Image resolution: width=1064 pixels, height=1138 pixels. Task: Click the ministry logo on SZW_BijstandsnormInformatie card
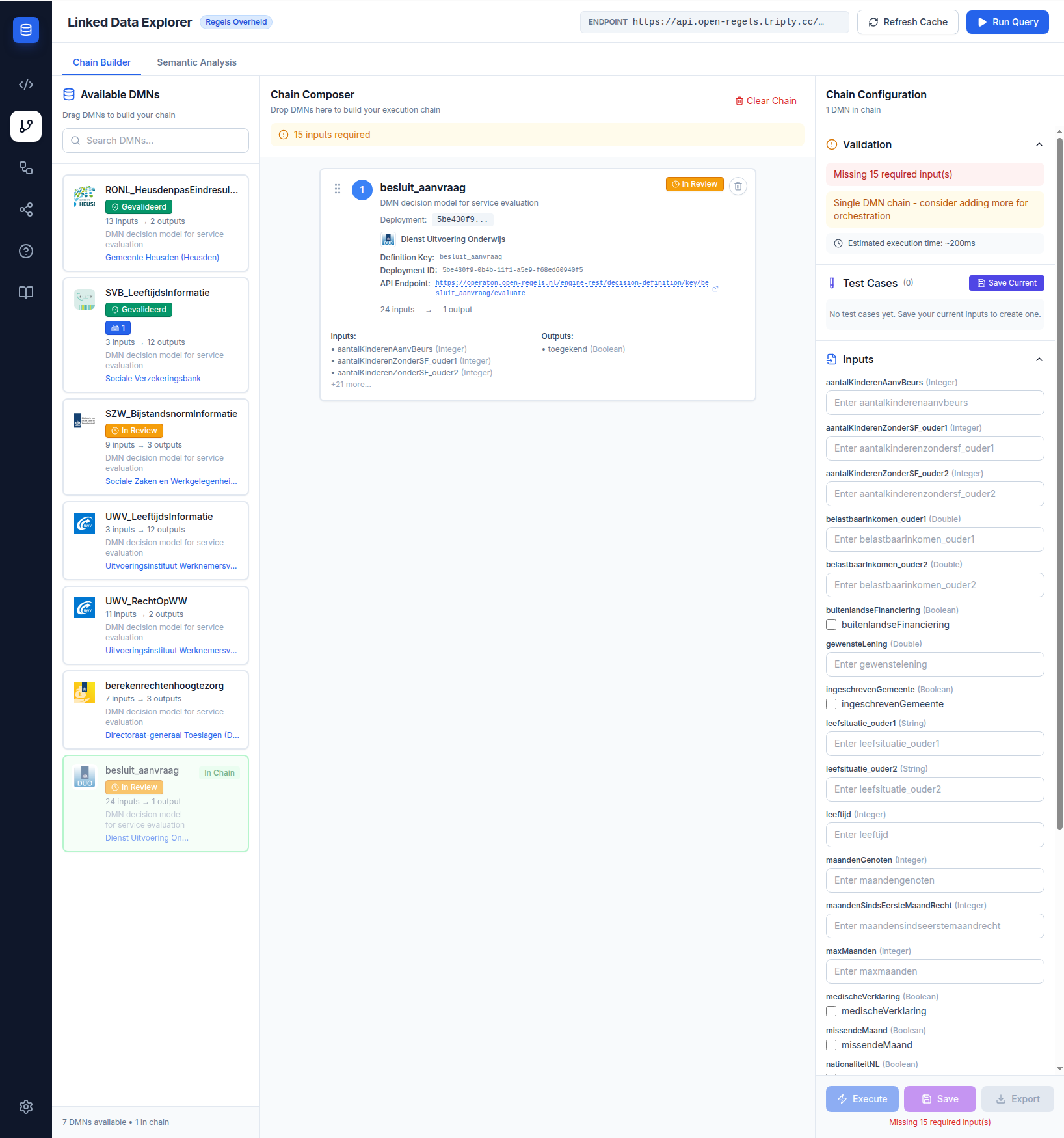point(85,420)
